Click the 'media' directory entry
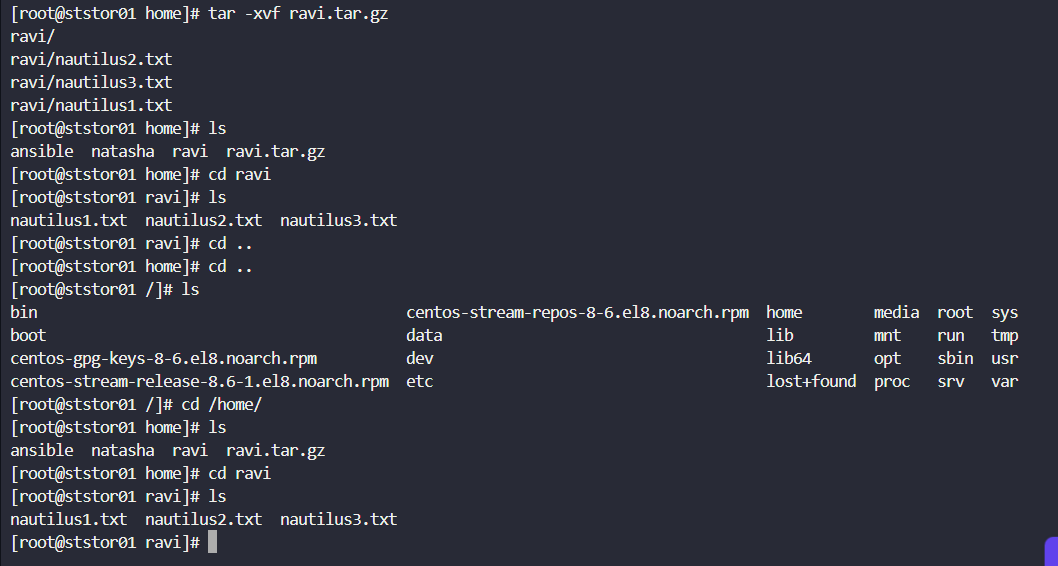 pyautogui.click(x=896, y=312)
